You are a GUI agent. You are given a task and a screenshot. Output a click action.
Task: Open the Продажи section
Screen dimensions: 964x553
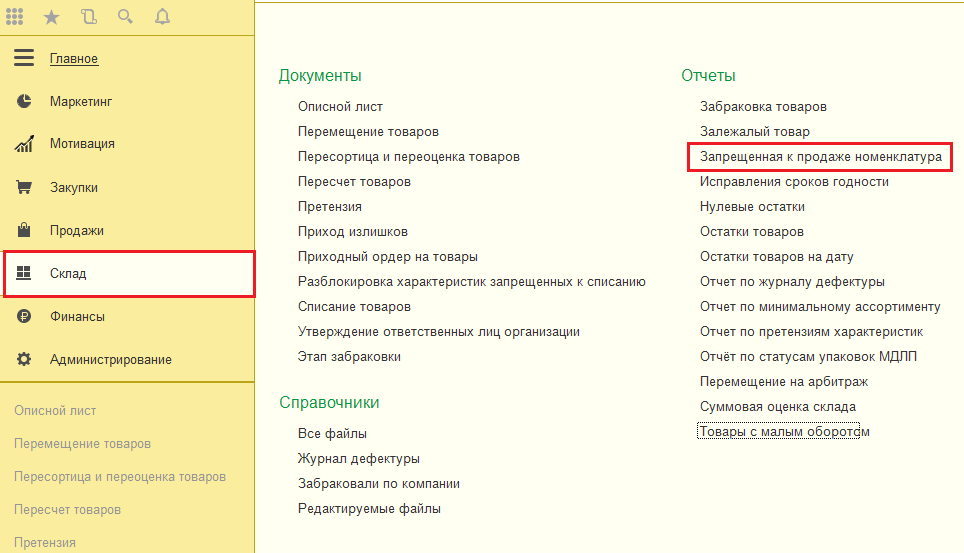pos(77,230)
